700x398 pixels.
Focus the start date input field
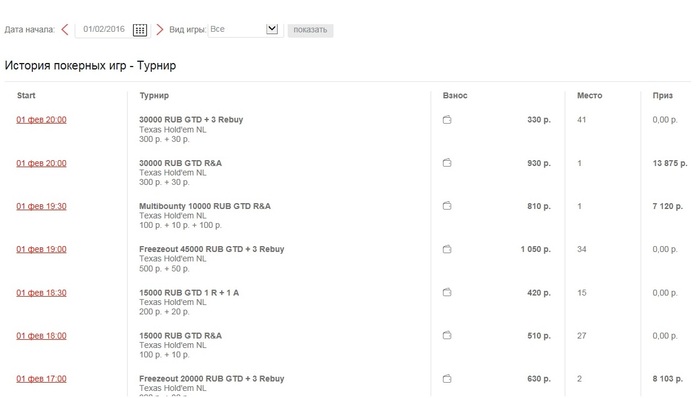click(104, 29)
